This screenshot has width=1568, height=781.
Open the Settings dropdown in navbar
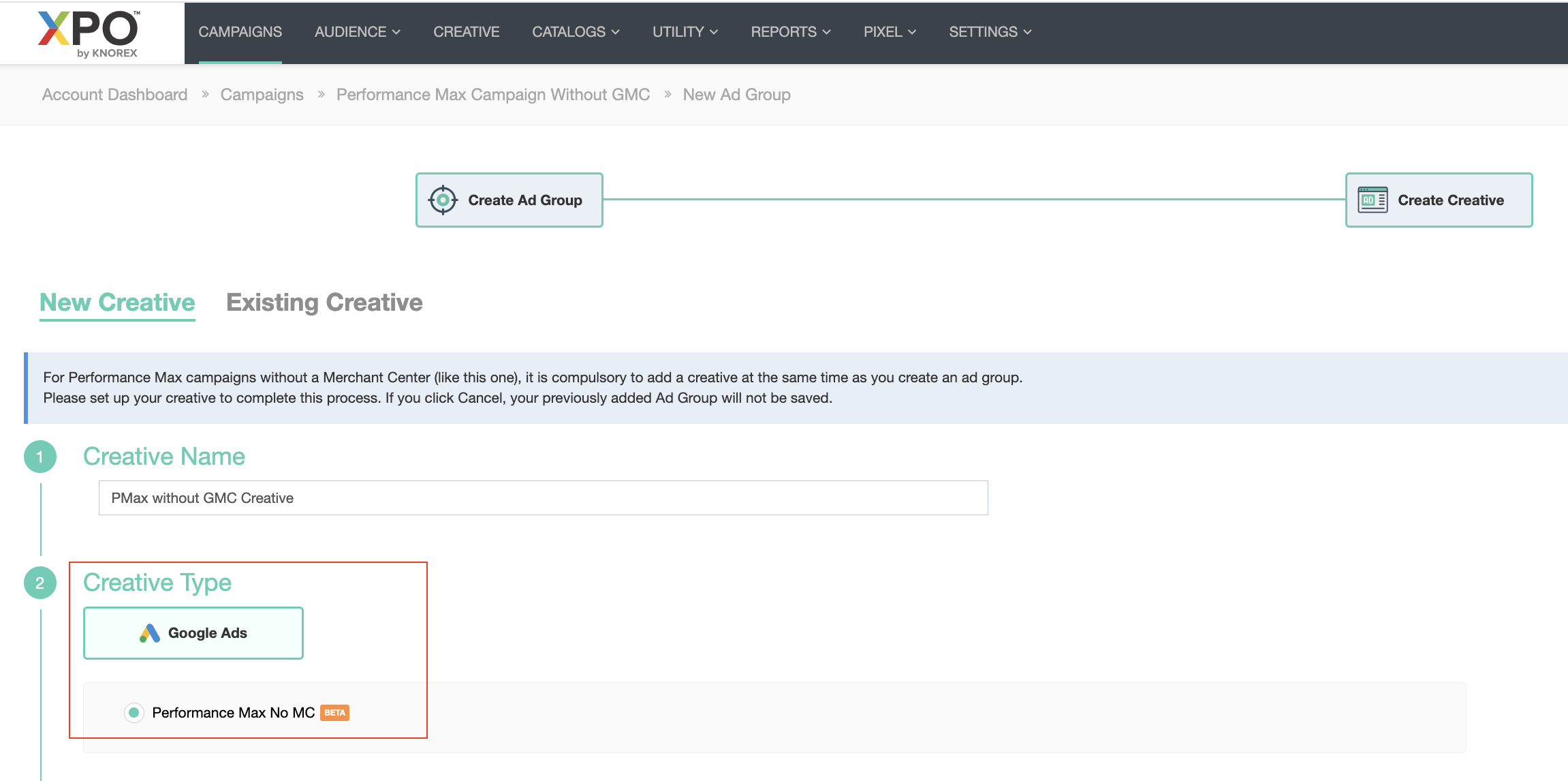(990, 32)
